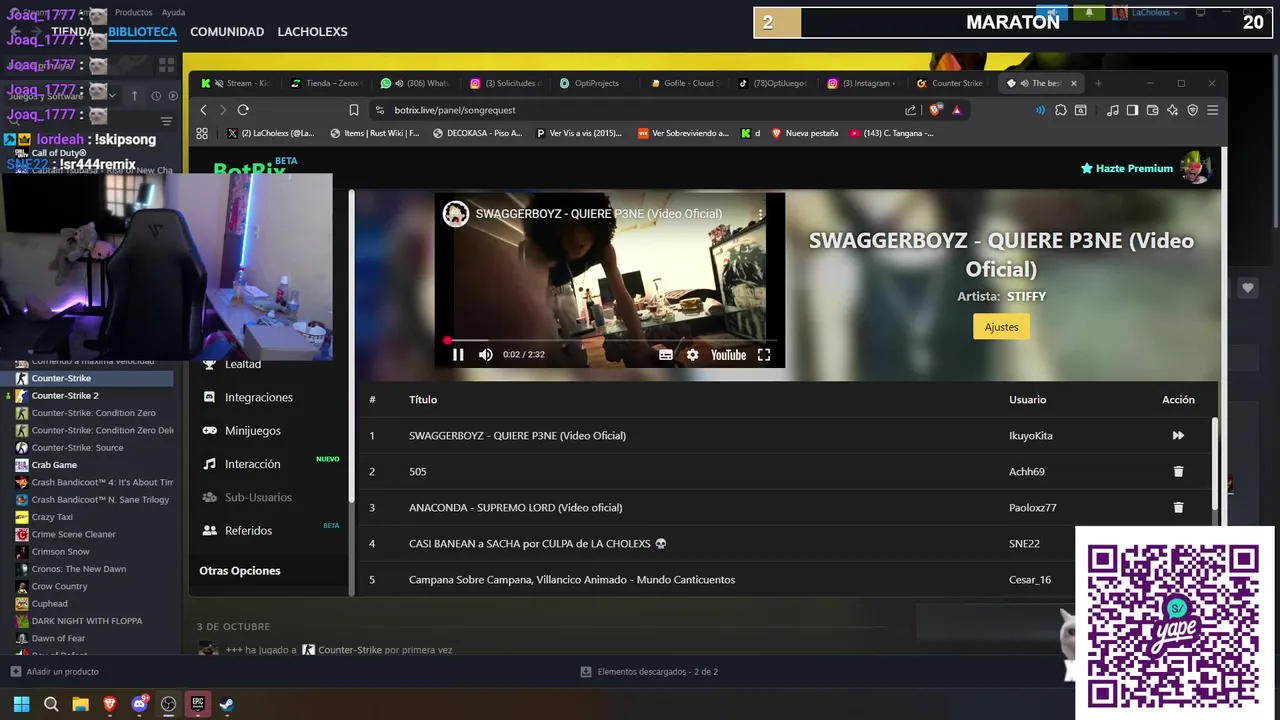1280x720 pixels.
Task: Open the BotRix profile avatar
Action: (1194, 168)
